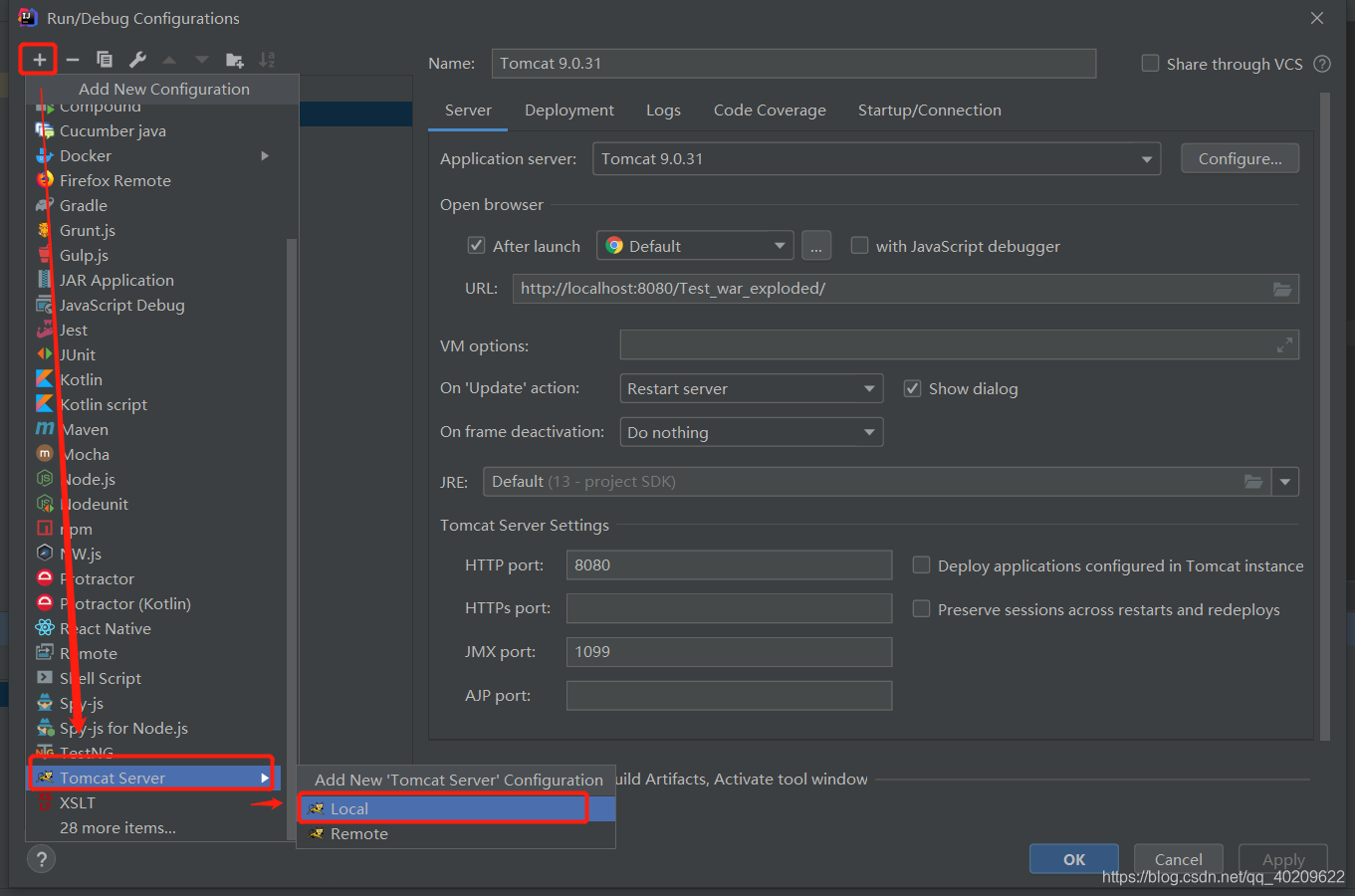Show 28 more items in list
1355x896 pixels.
click(x=117, y=827)
